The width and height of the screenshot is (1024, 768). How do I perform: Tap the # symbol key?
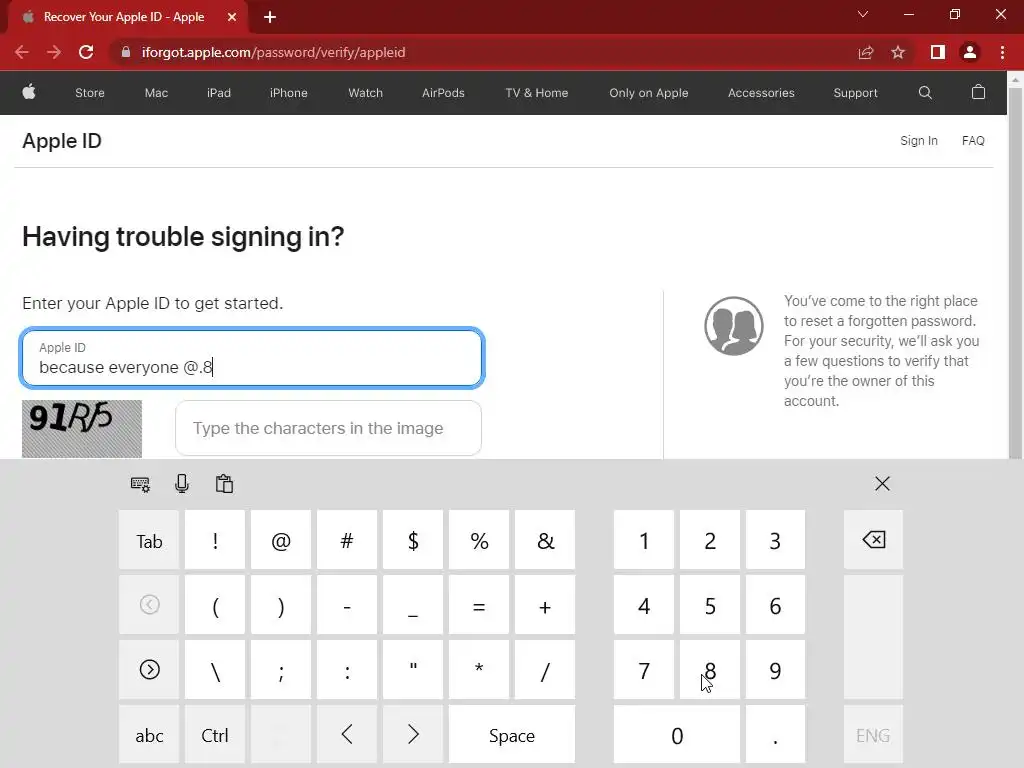click(x=347, y=540)
